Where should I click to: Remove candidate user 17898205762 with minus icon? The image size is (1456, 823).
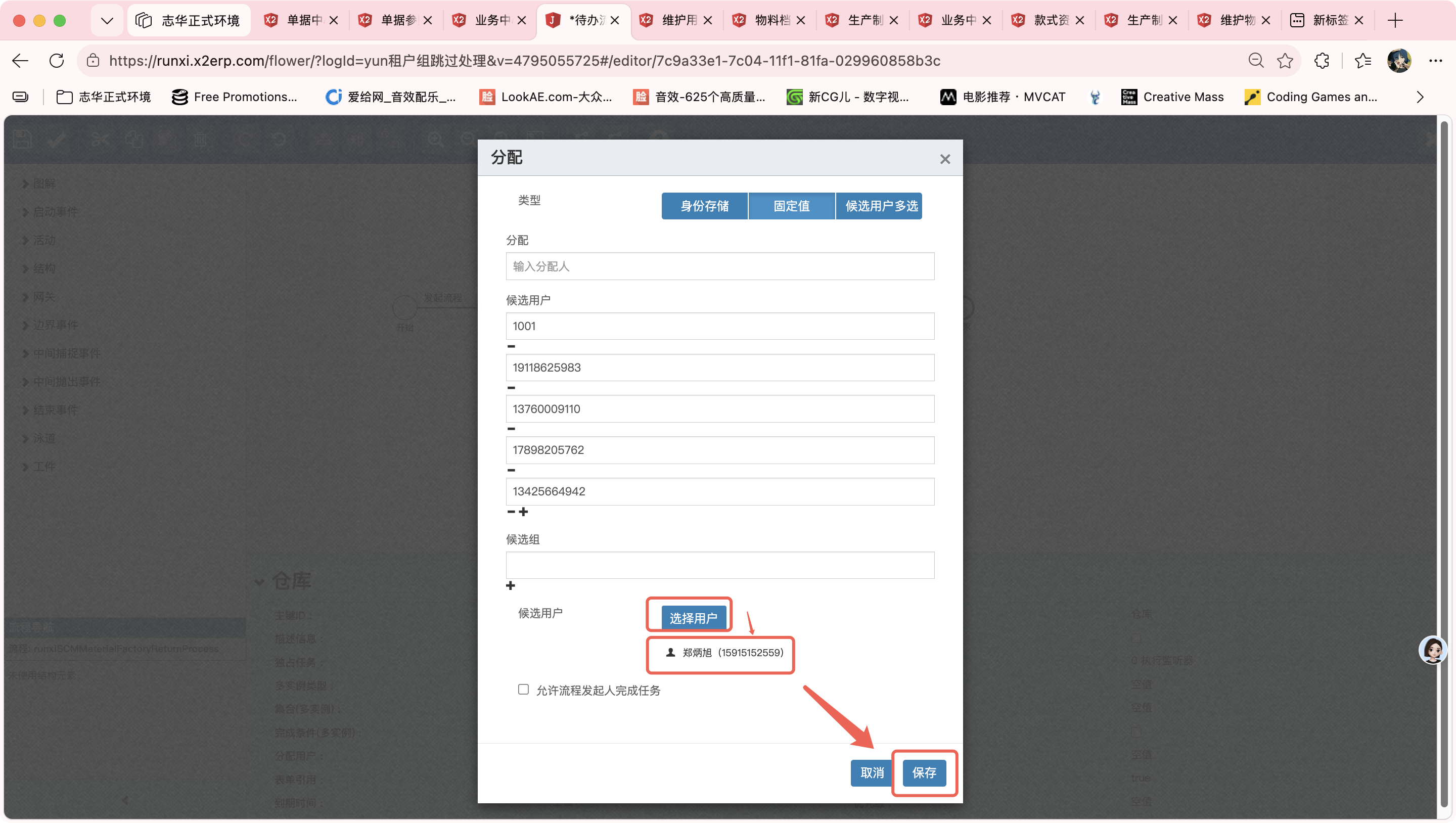511,470
